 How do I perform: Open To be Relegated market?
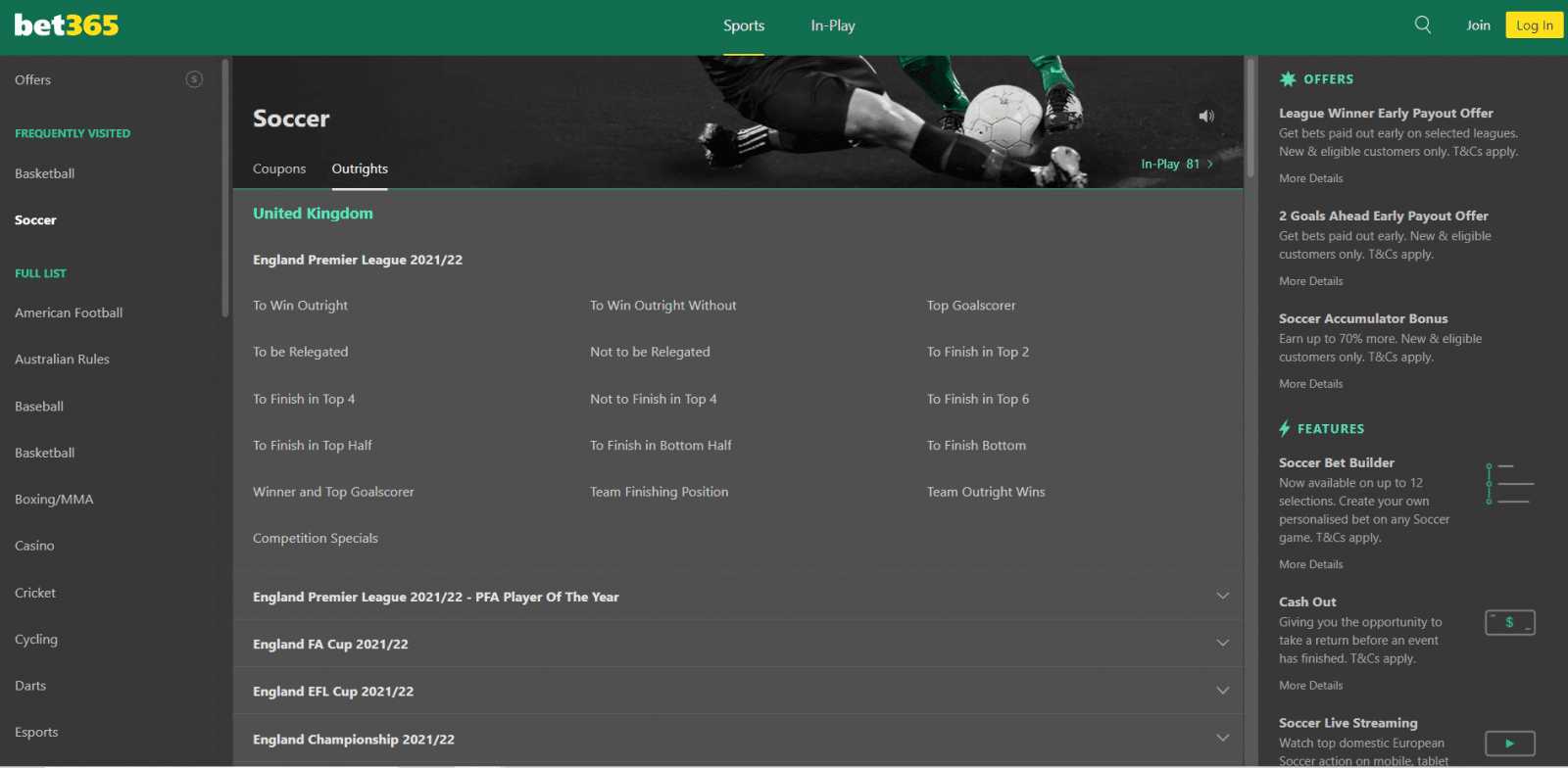(301, 352)
